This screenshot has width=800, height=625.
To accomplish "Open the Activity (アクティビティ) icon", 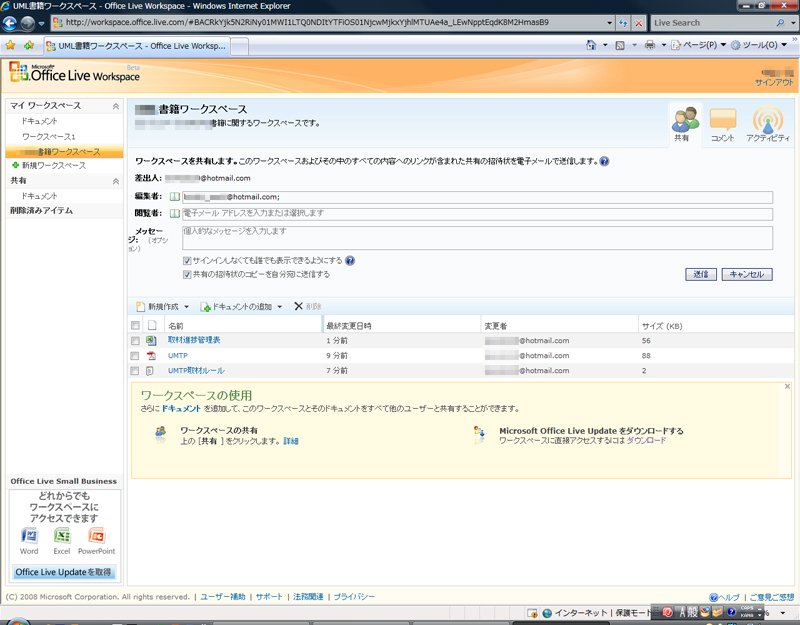I will click(x=767, y=123).
